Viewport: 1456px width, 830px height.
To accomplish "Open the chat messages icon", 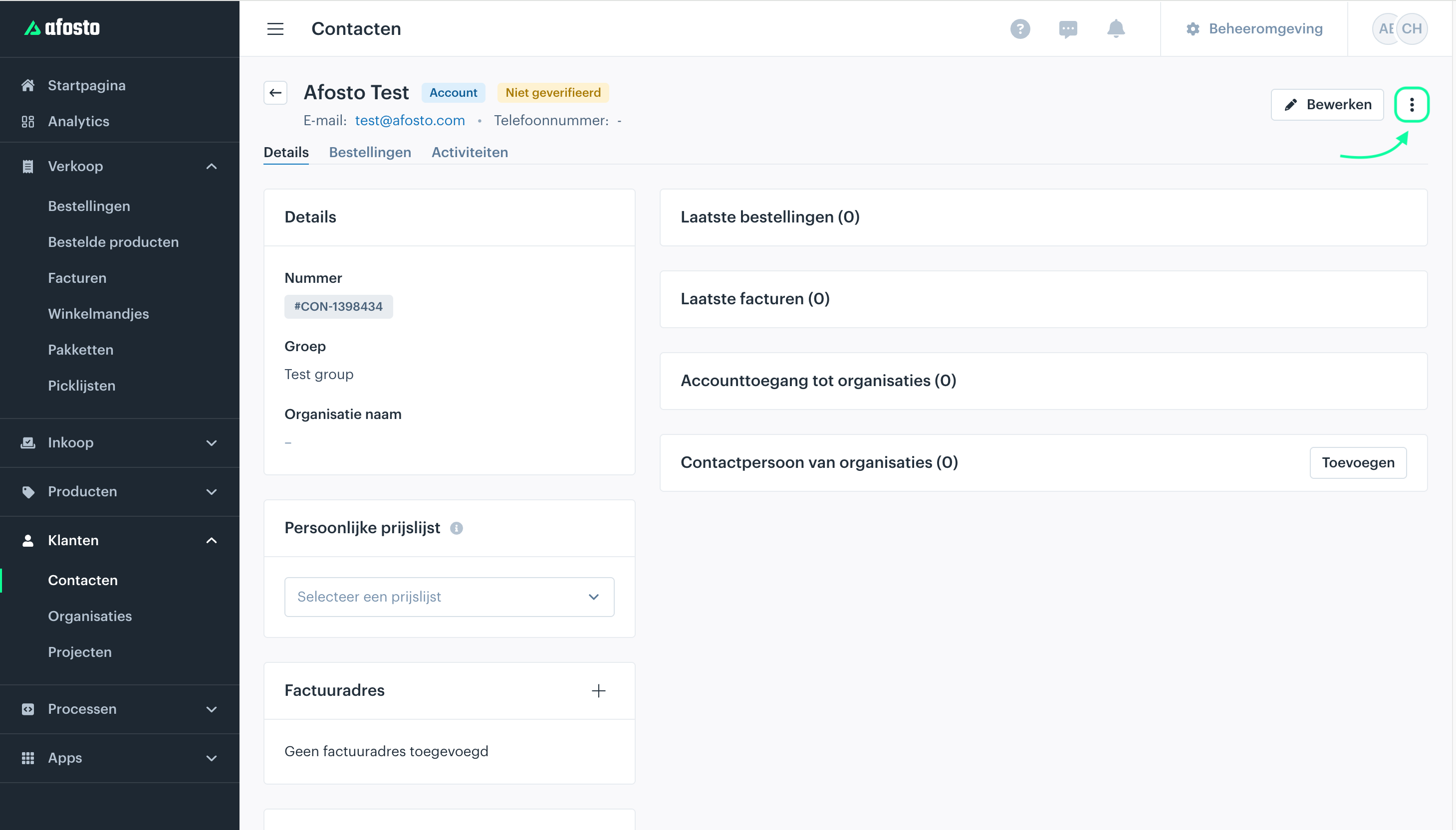I will (x=1068, y=28).
